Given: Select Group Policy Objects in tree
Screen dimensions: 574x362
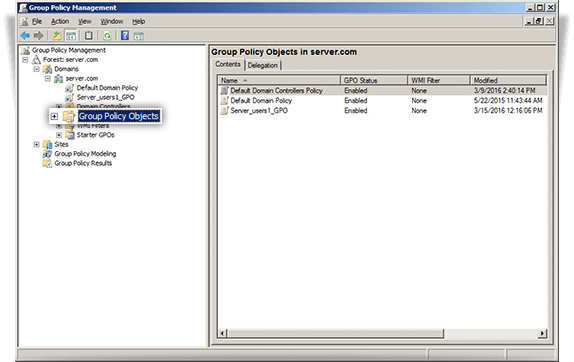Looking at the screenshot, I should (x=119, y=116).
